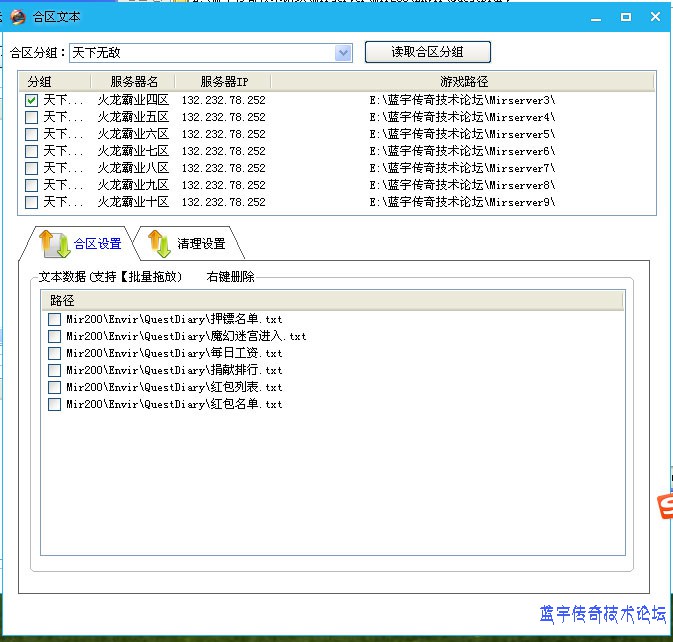The image size is (673, 642).
Task: Open the 合区分组 dropdown arrow
Action: tap(343, 52)
